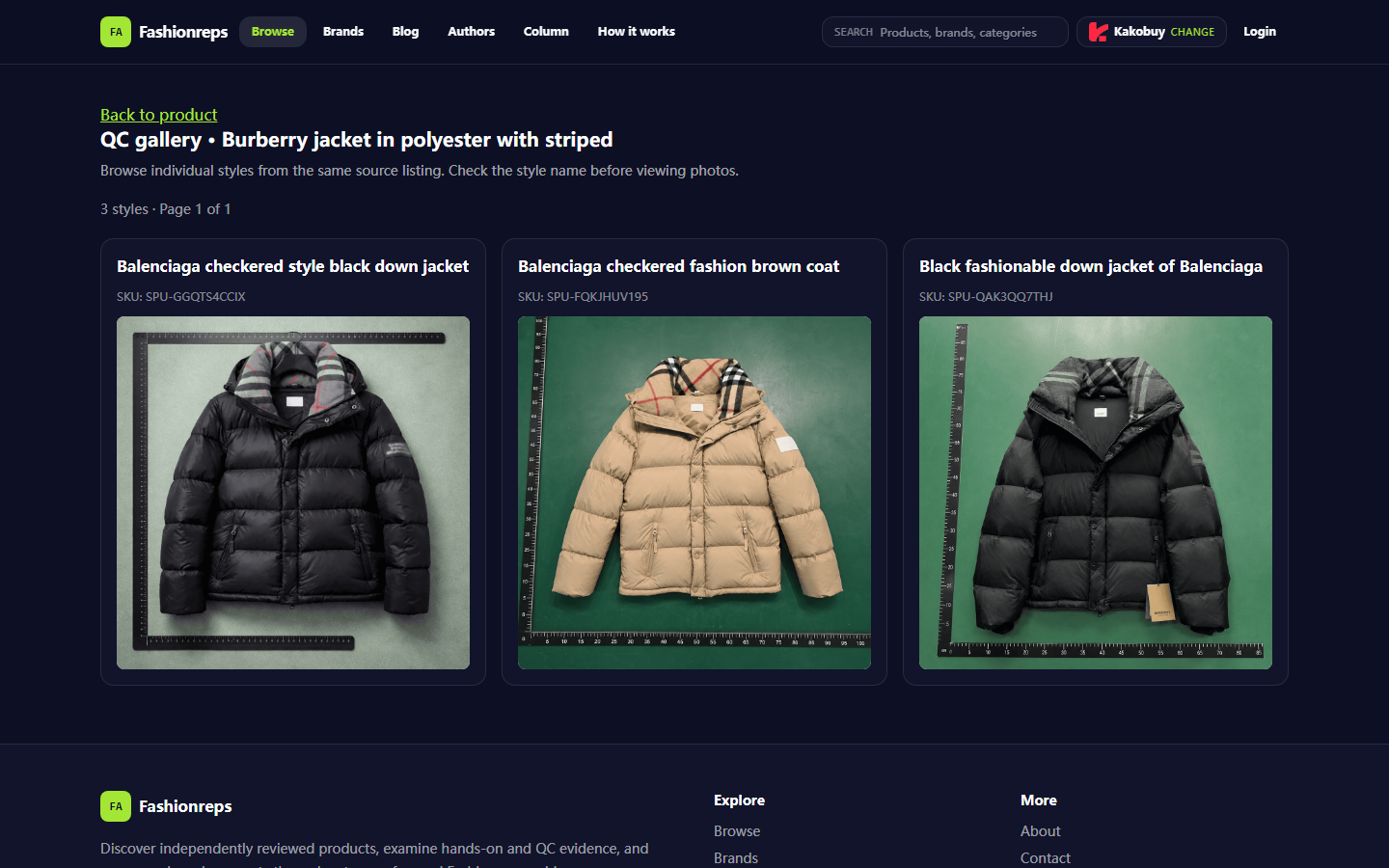Open the black fashionable down jacket photo
The image size is (1389, 868).
(1096, 493)
